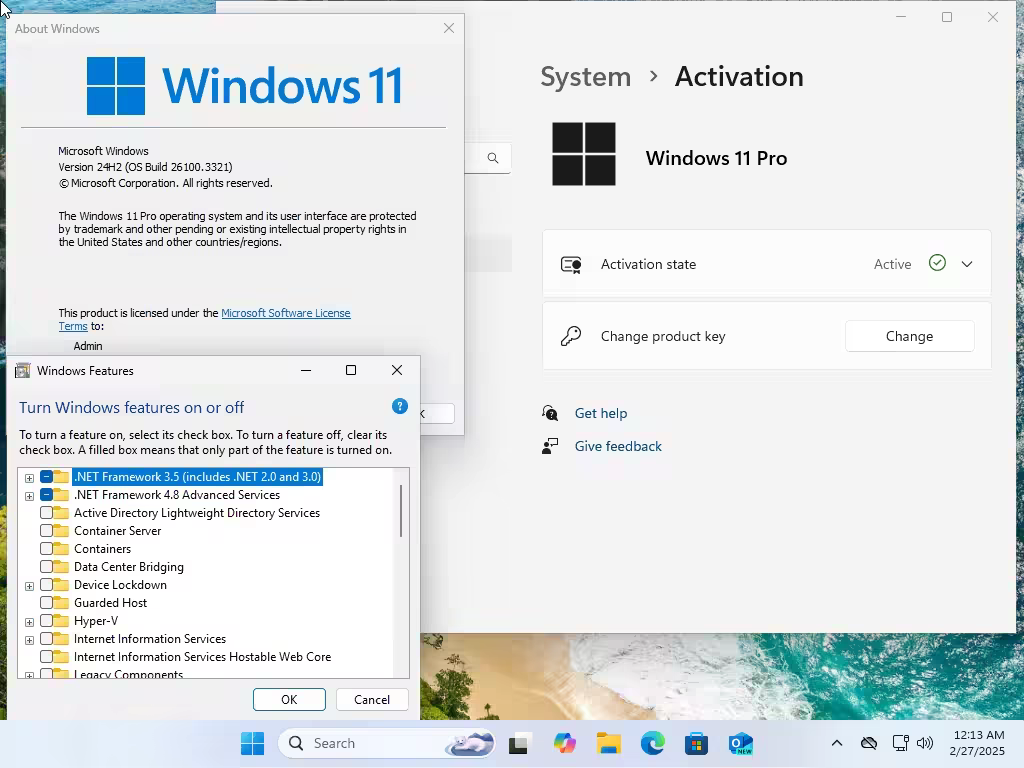The image size is (1024, 768).
Task: Click the Give feedback person icon
Action: tap(550, 446)
